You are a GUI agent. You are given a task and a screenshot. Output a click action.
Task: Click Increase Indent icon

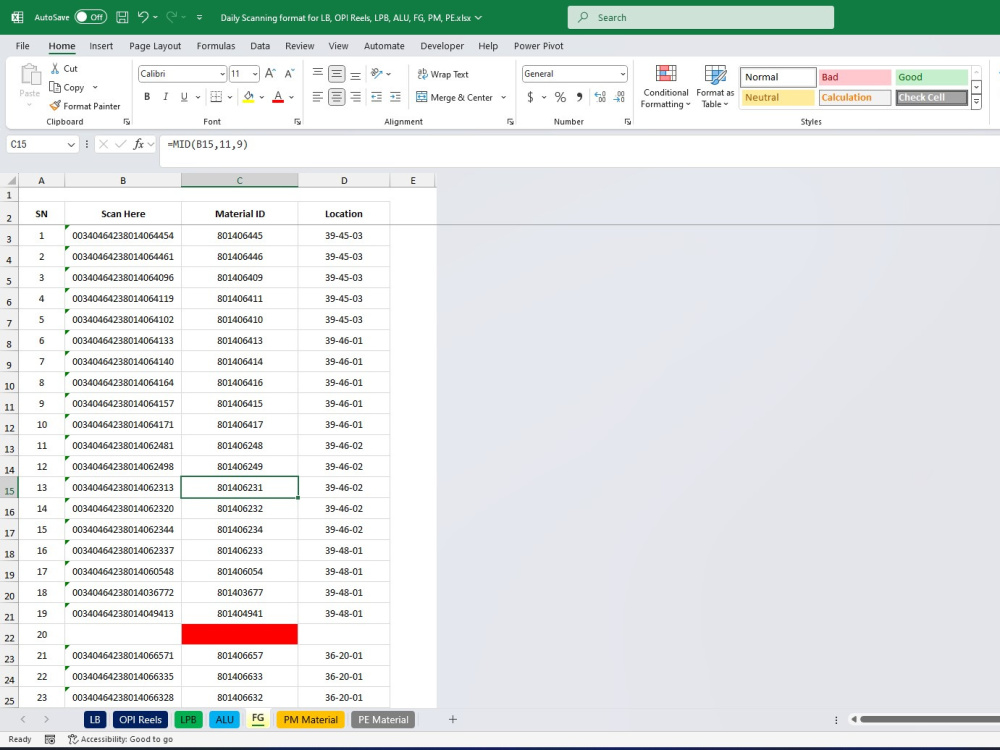pyautogui.click(x=395, y=97)
